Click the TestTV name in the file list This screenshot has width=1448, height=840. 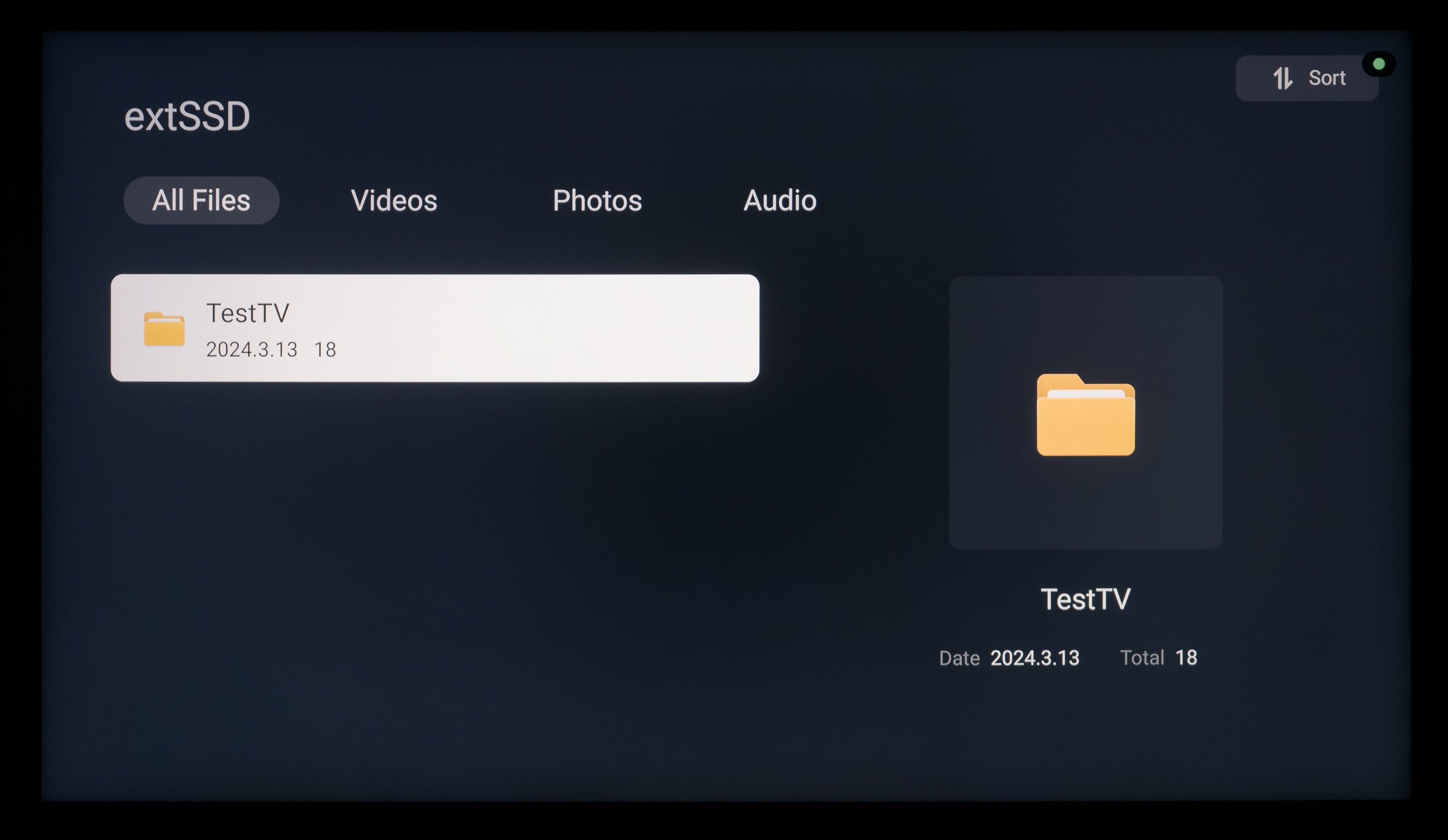click(x=248, y=313)
